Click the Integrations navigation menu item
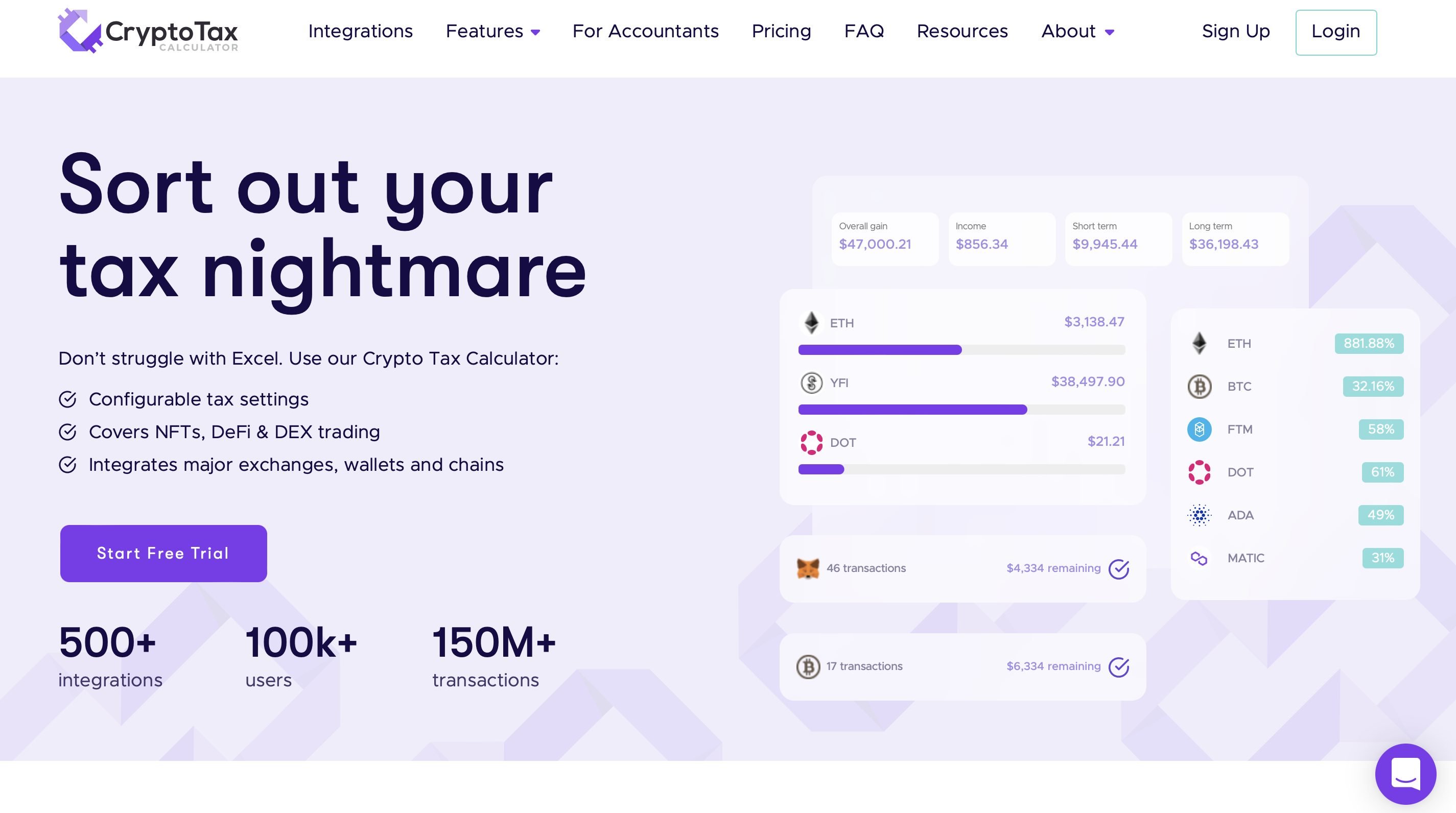 coord(360,32)
